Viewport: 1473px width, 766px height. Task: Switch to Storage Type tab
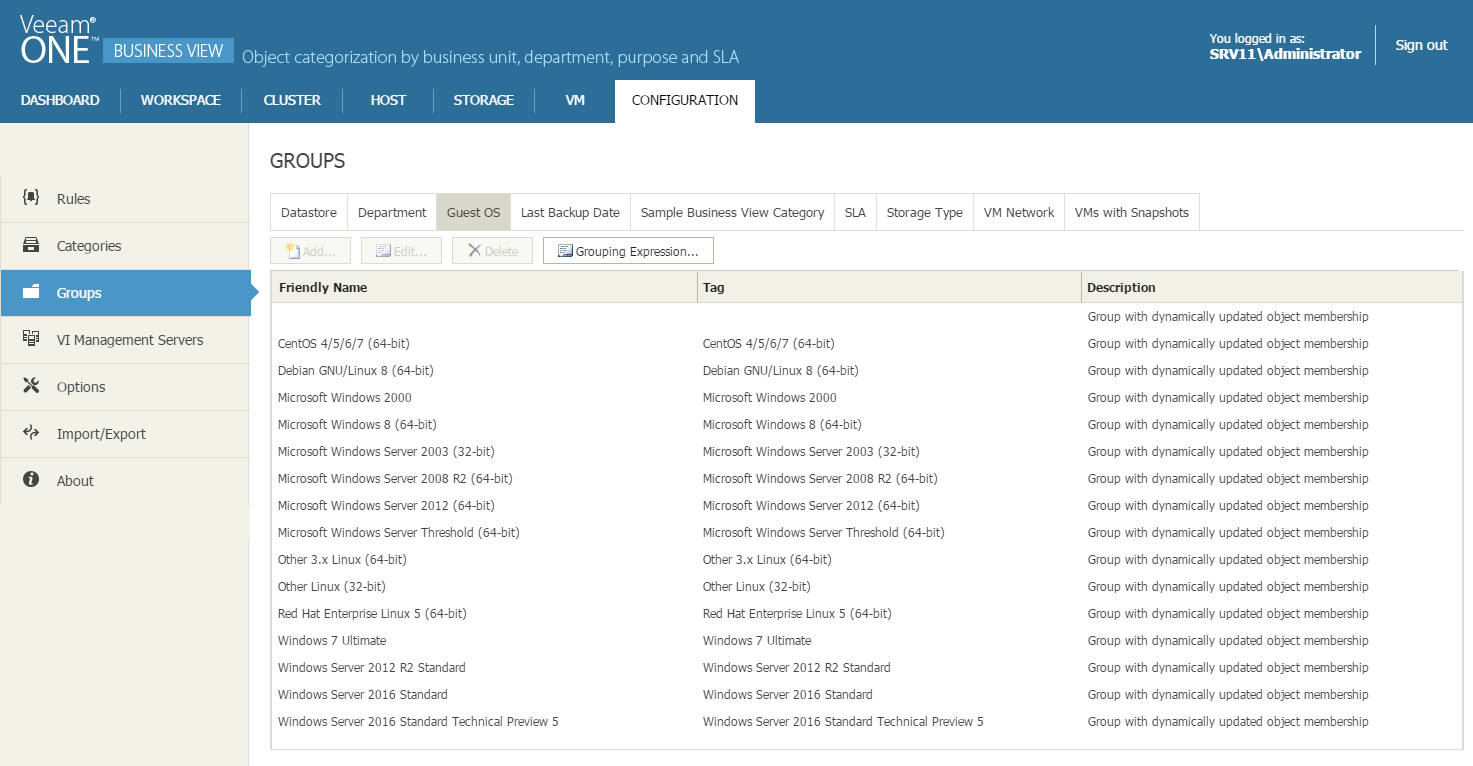coord(925,212)
